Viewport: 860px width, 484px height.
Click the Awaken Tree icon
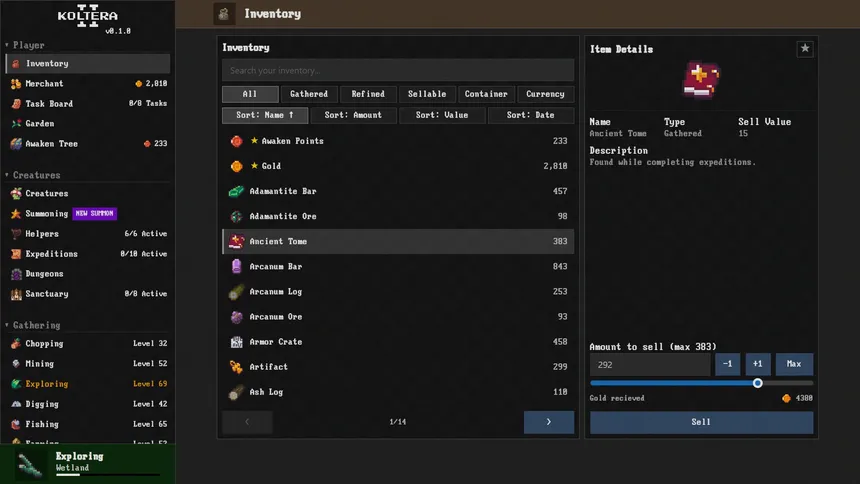(x=16, y=144)
